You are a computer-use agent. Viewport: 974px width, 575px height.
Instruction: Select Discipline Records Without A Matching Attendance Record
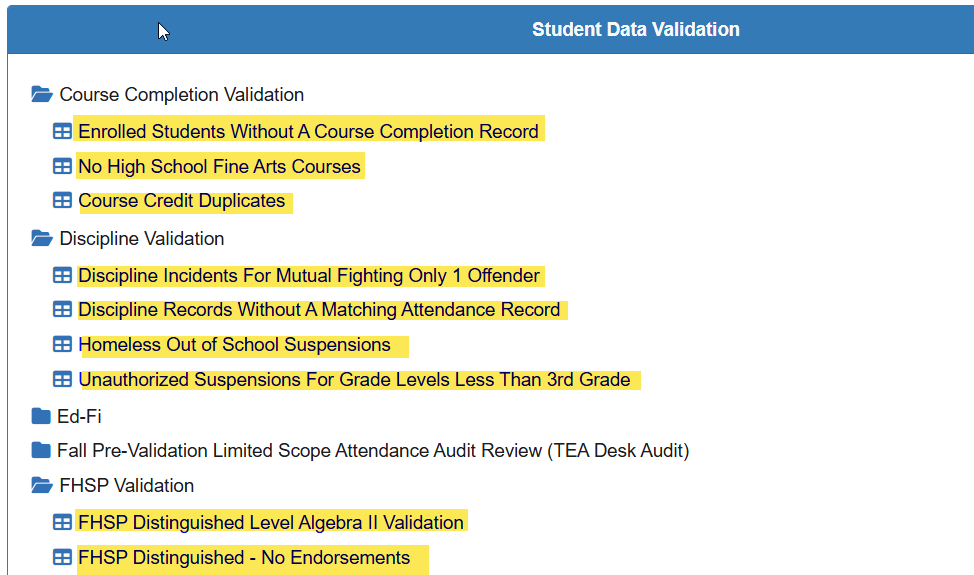pos(319,310)
